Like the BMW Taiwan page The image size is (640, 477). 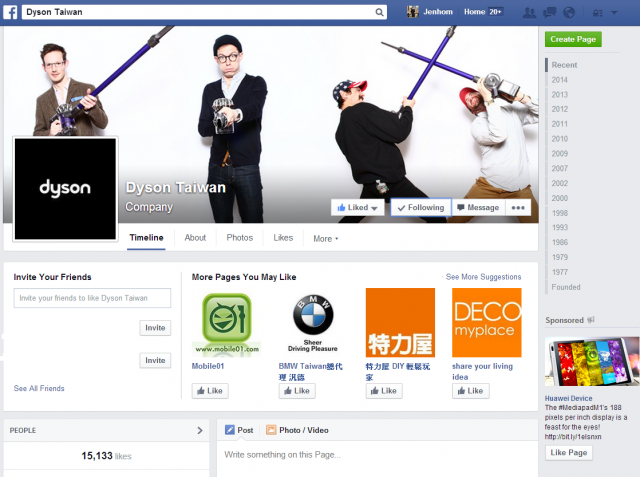(297, 391)
